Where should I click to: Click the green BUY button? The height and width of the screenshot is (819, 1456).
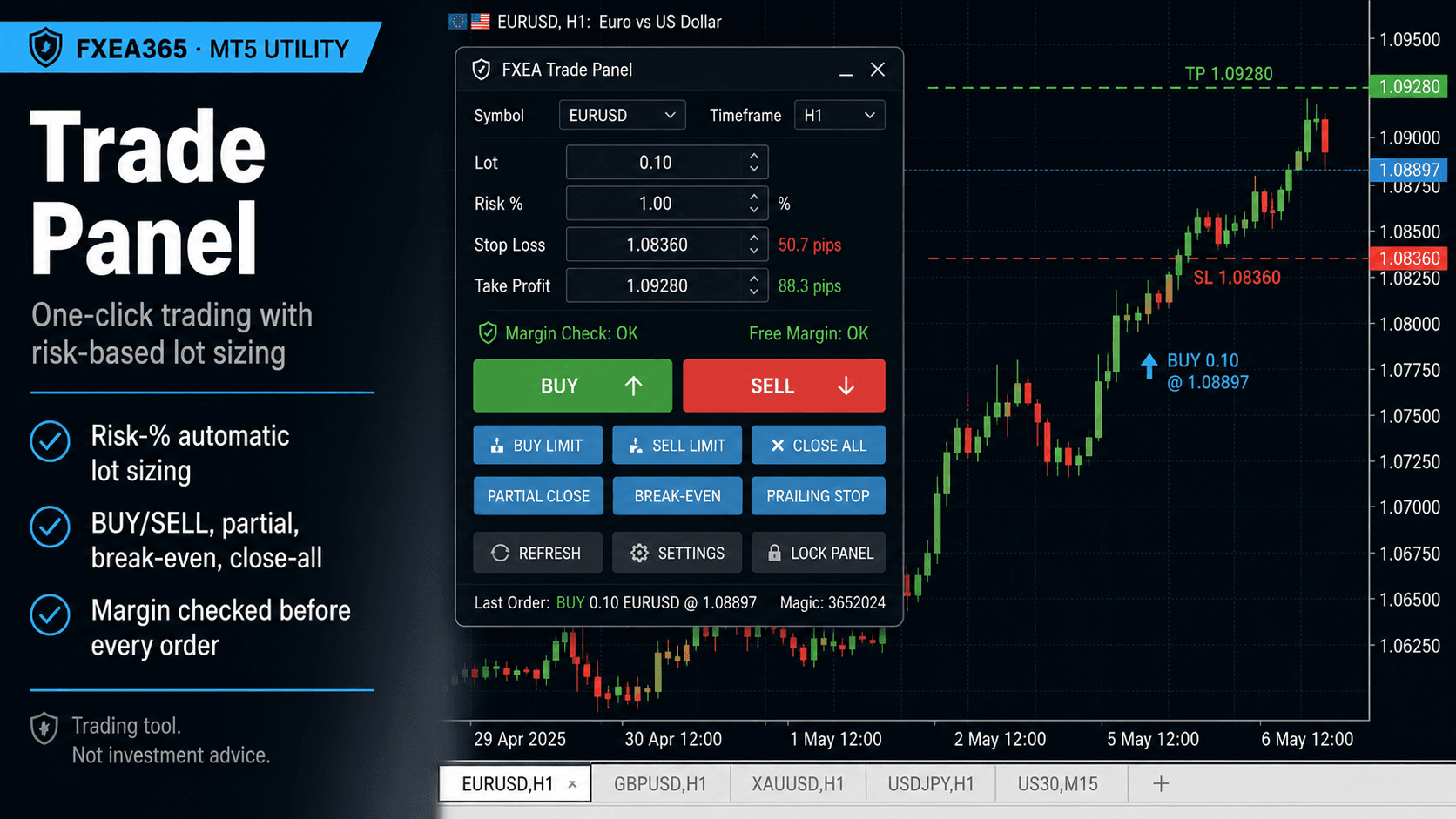click(572, 386)
